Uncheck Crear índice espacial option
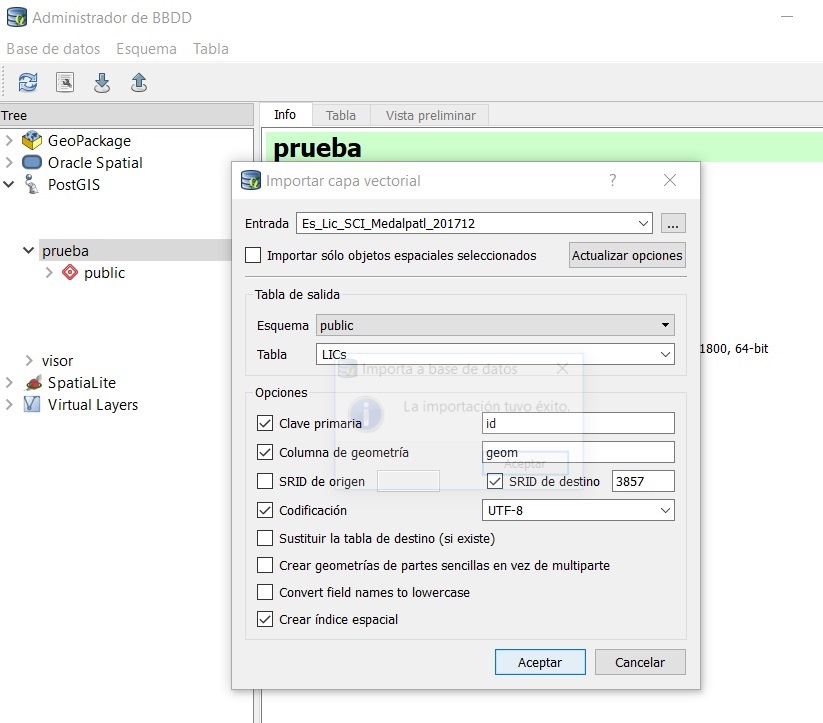The height and width of the screenshot is (723, 823). pyautogui.click(x=265, y=620)
